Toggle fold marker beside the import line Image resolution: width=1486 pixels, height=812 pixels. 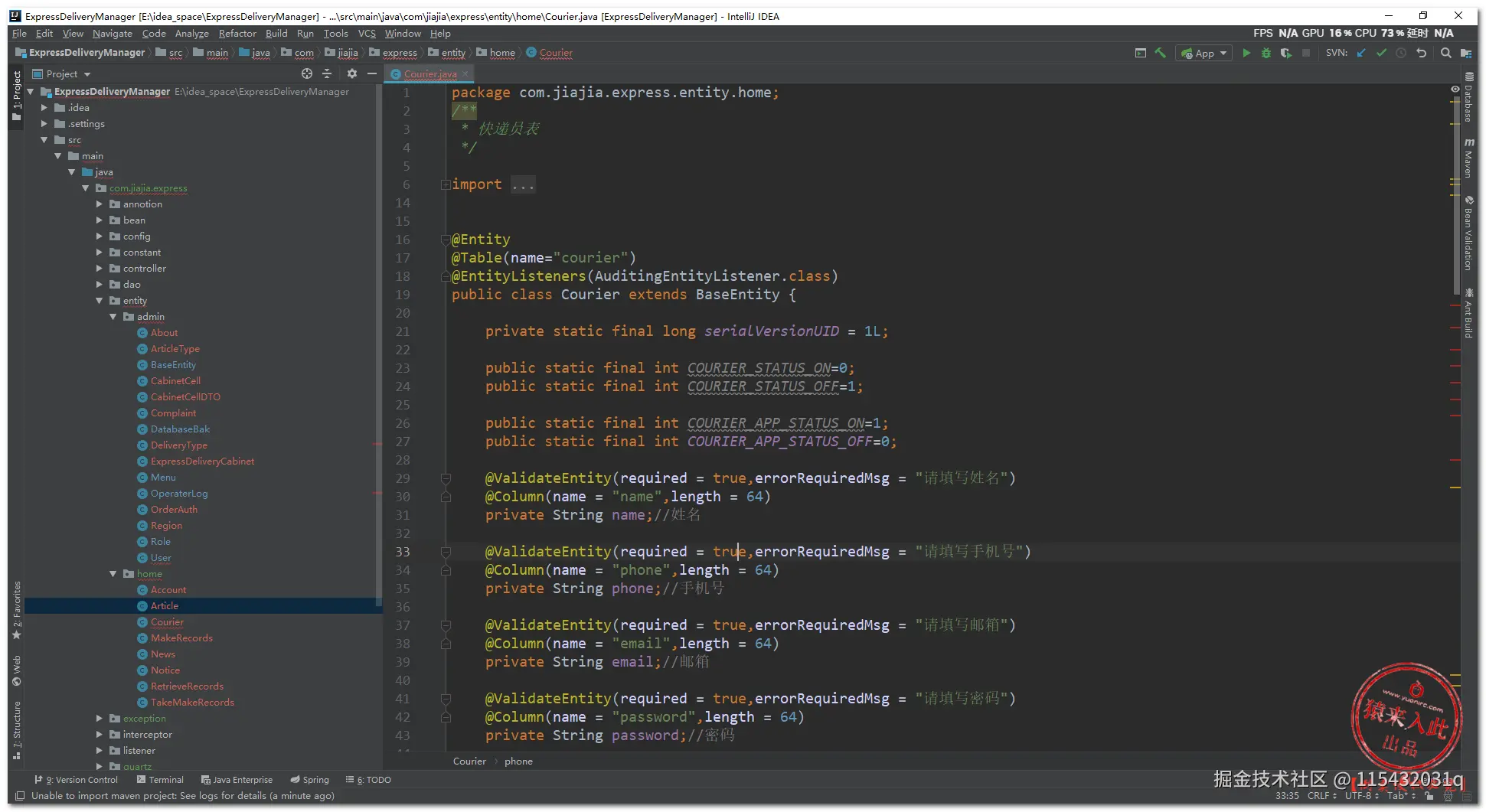[445, 184]
